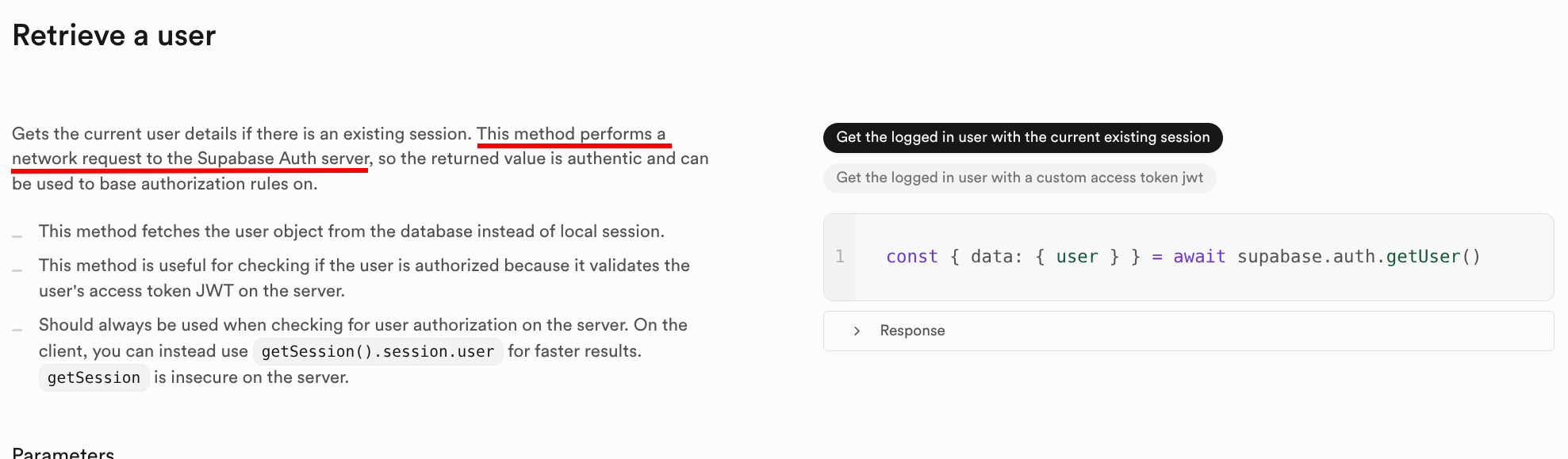Click the green user variable in code
The height and width of the screenshot is (459, 1568).
tap(1076, 257)
